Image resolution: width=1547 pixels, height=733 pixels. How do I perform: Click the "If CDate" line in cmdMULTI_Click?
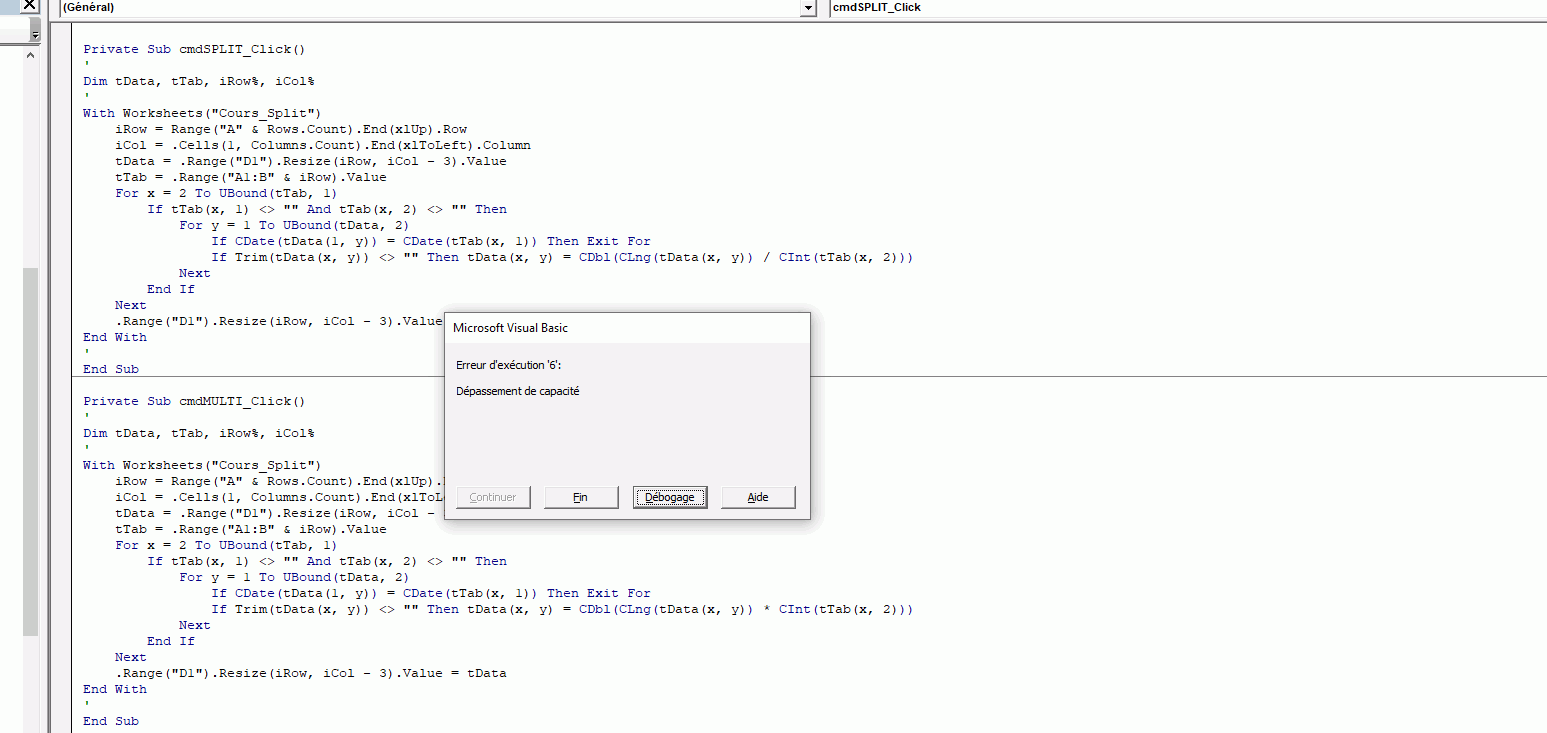pyautogui.click(x=431, y=593)
